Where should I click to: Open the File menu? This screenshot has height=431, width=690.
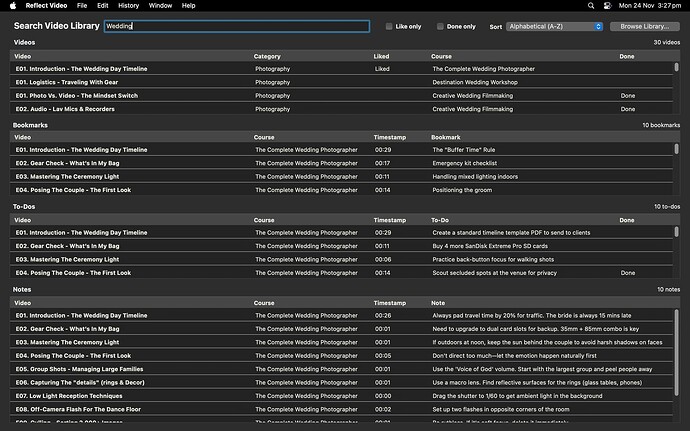(x=81, y=6)
